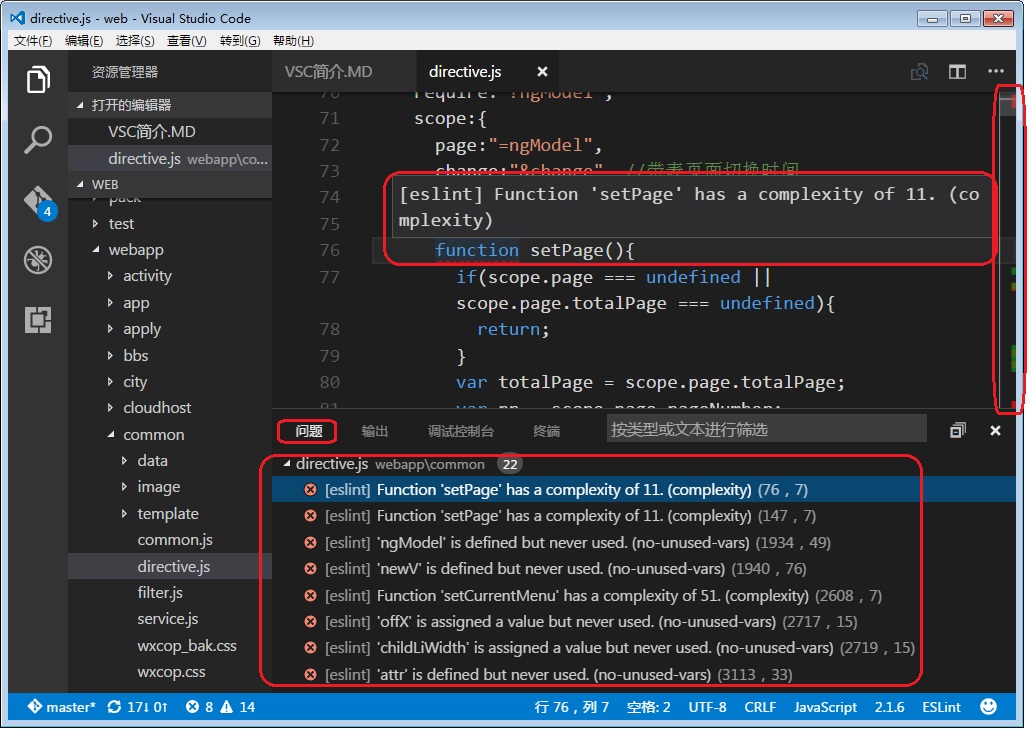The height and width of the screenshot is (729, 1034).
Task: Click the git branch master* indicator
Action: click(61, 707)
